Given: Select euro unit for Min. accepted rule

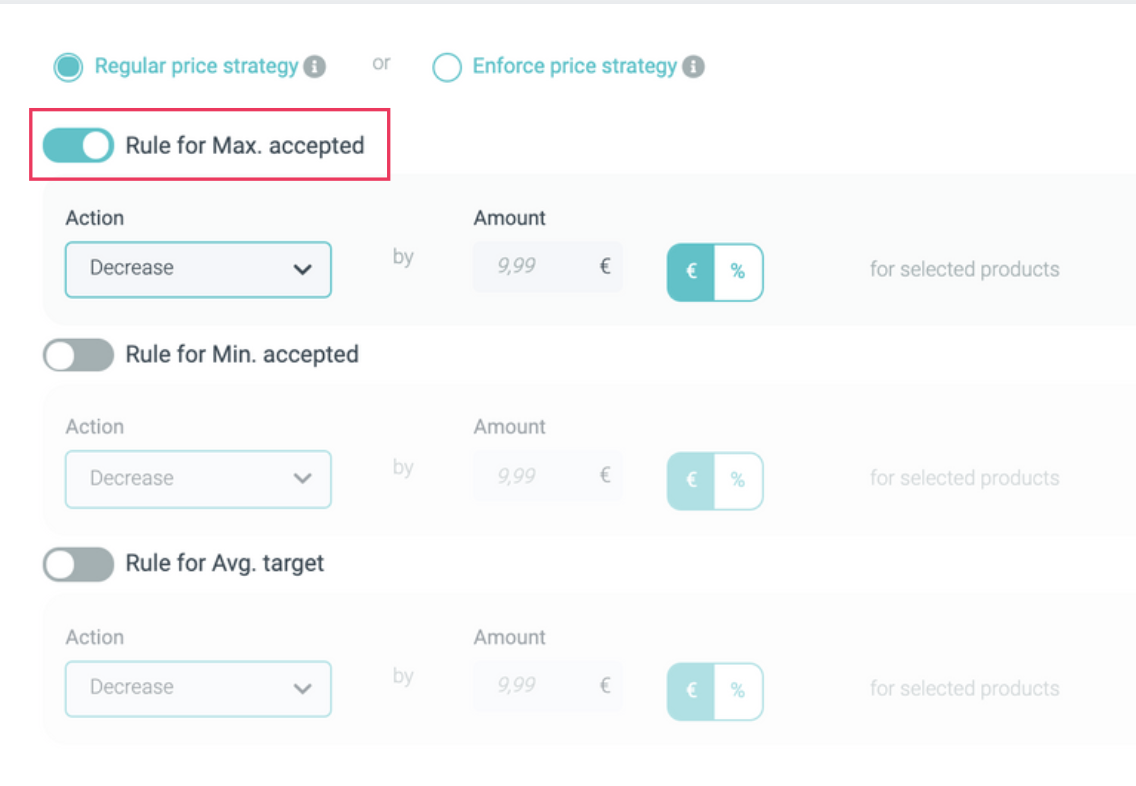Looking at the screenshot, I should [x=691, y=481].
